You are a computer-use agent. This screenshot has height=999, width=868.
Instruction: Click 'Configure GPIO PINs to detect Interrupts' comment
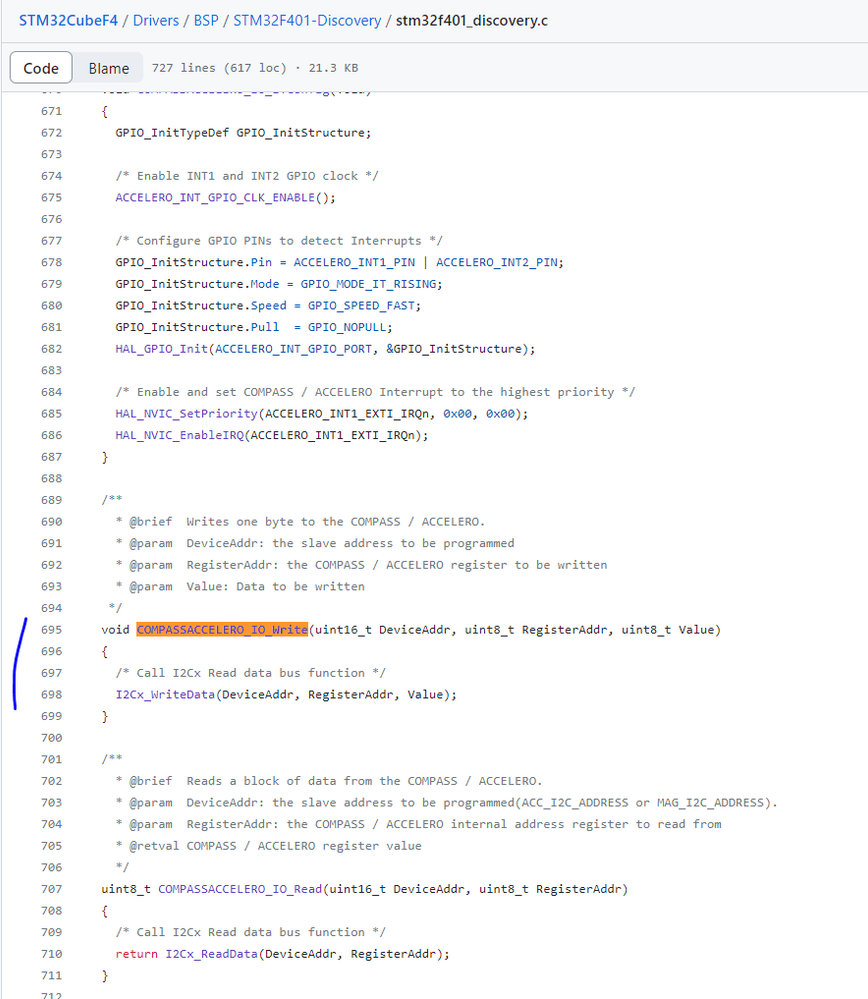[x=279, y=241]
